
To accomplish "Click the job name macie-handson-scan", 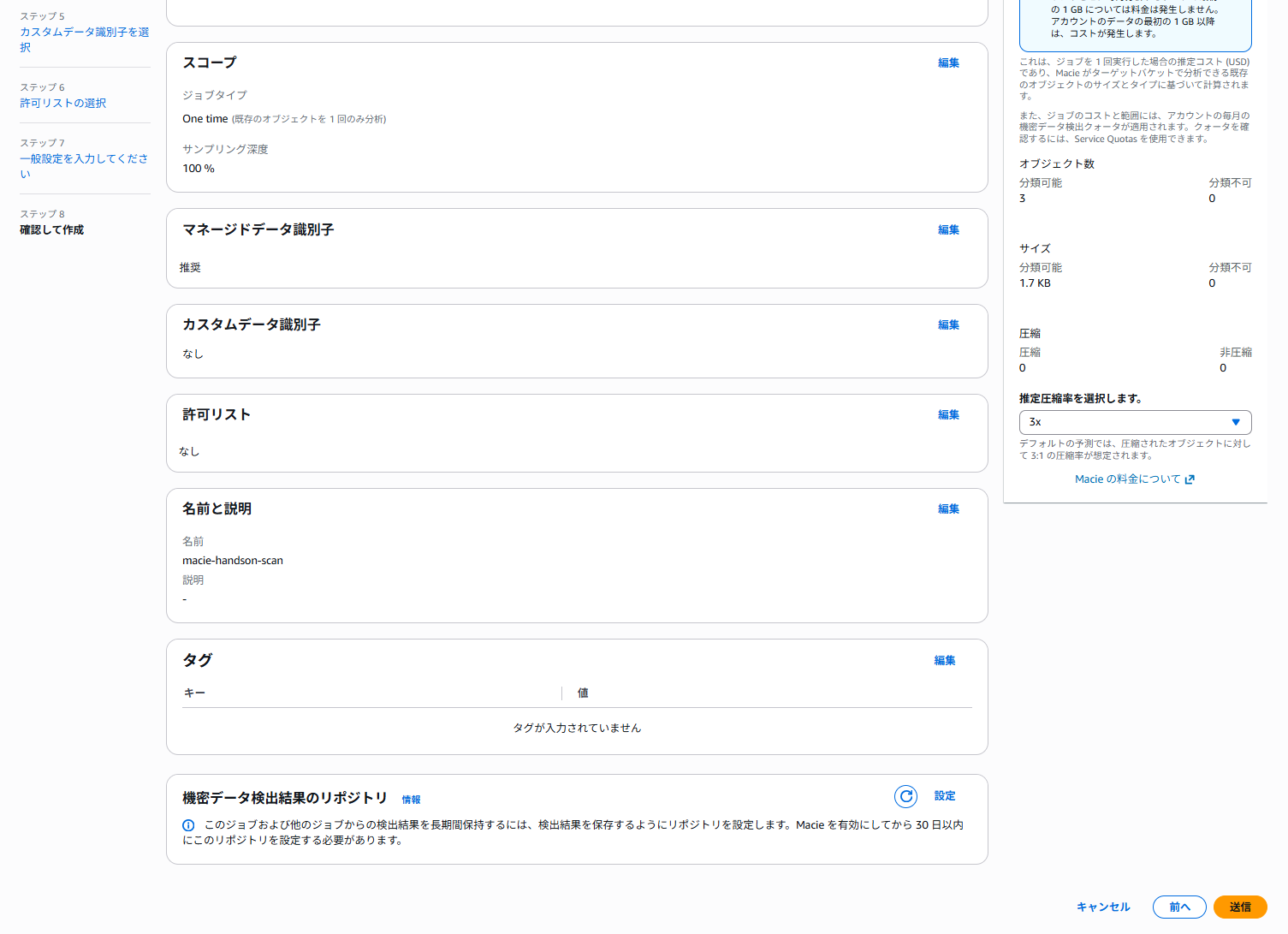I will (233, 561).
